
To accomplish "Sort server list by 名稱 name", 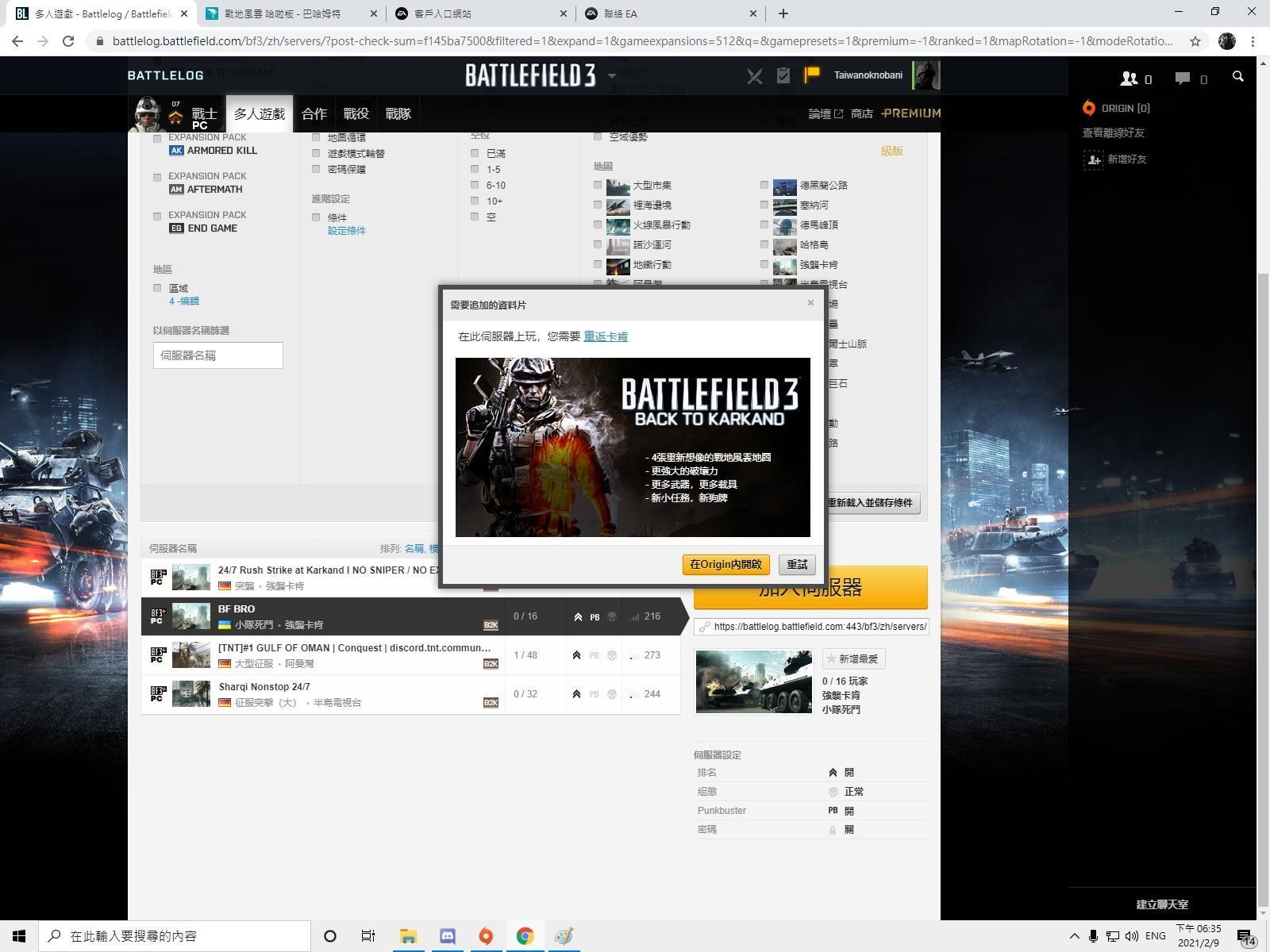I will coord(414,549).
